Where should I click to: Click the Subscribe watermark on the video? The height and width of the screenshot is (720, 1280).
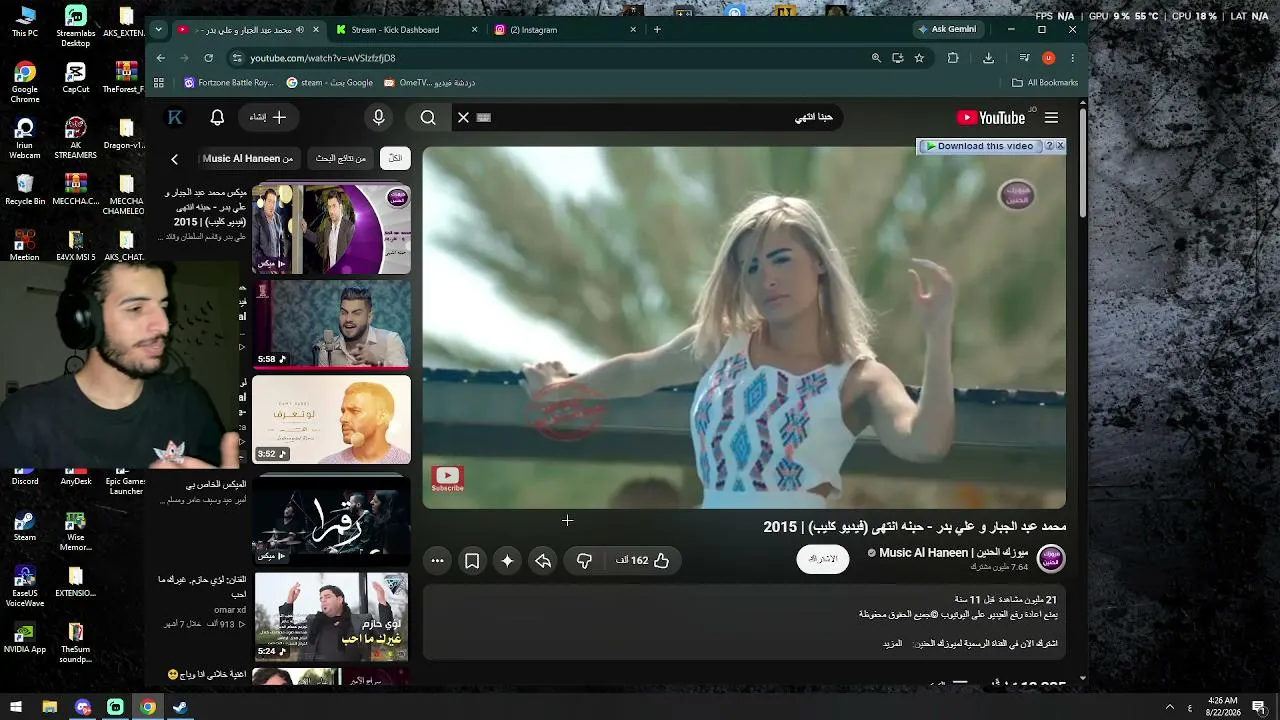click(x=447, y=479)
